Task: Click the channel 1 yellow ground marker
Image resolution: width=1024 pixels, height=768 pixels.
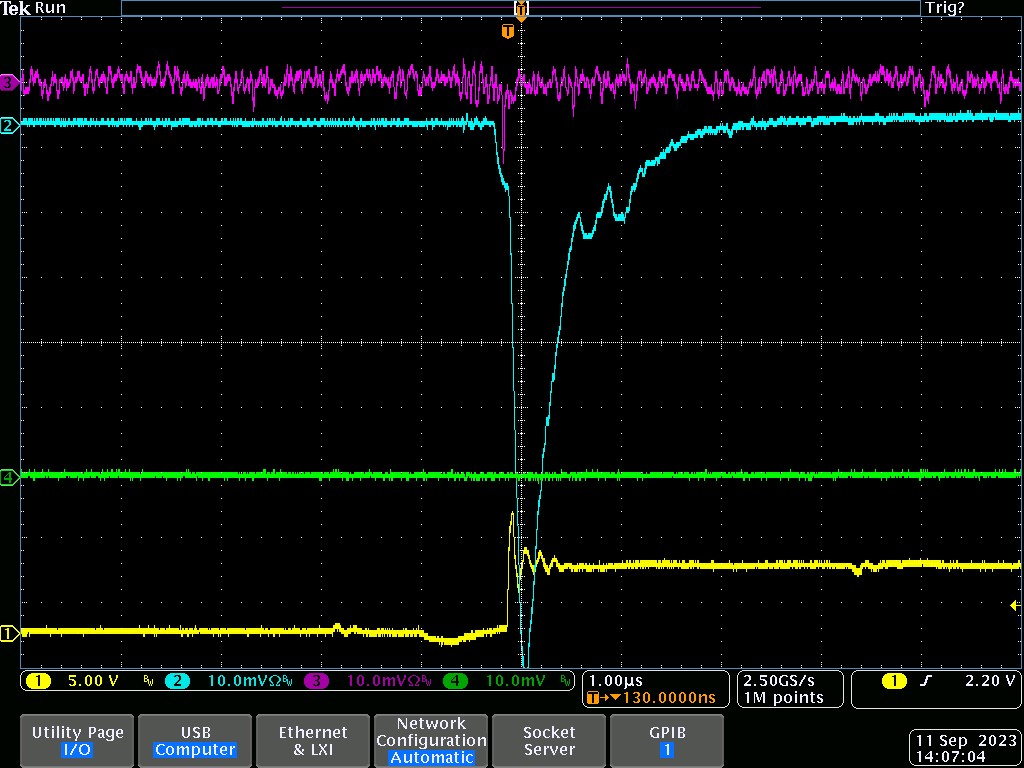Action: point(9,632)
